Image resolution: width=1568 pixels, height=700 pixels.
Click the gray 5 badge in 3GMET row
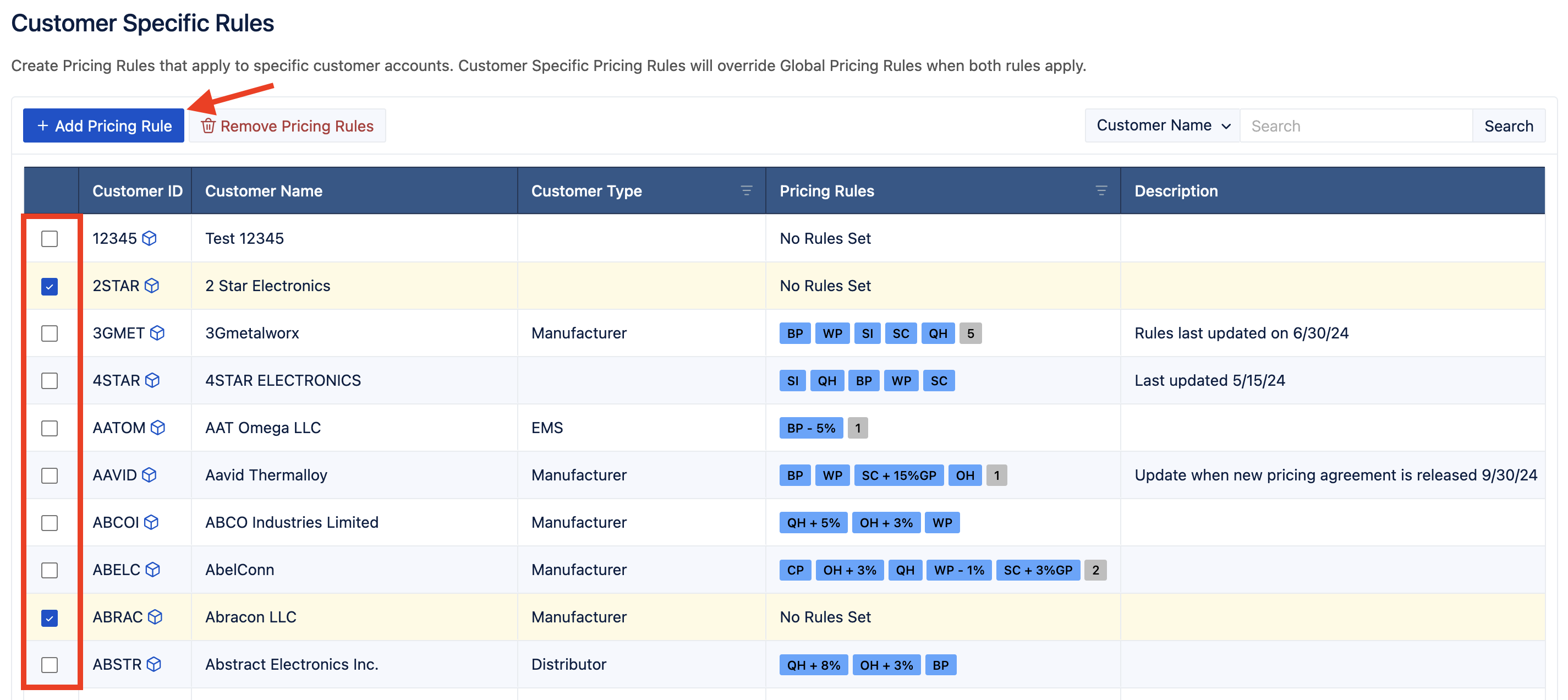tap(971, 333)
